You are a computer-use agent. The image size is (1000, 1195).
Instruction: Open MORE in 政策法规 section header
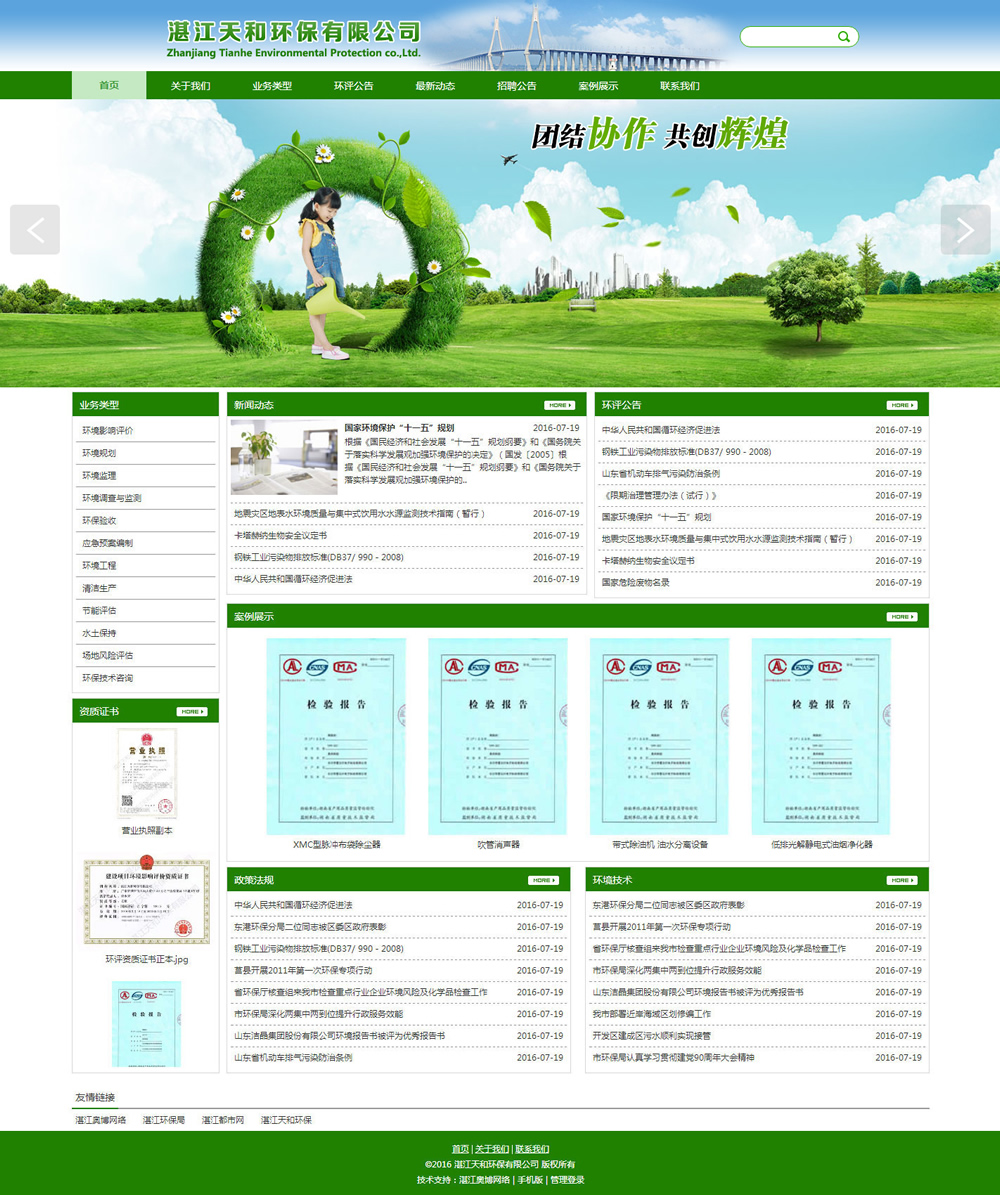pos(543,880)
